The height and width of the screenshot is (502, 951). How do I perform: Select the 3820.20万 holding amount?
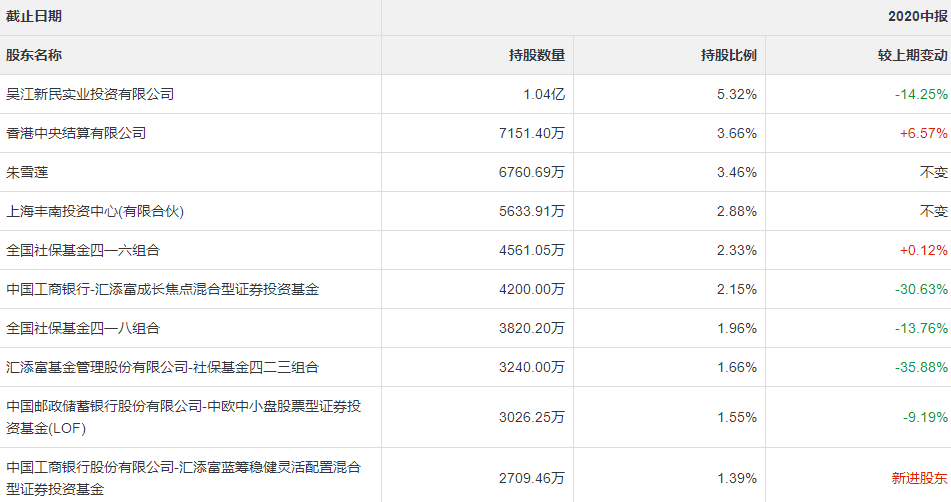[x=532, y=328]
